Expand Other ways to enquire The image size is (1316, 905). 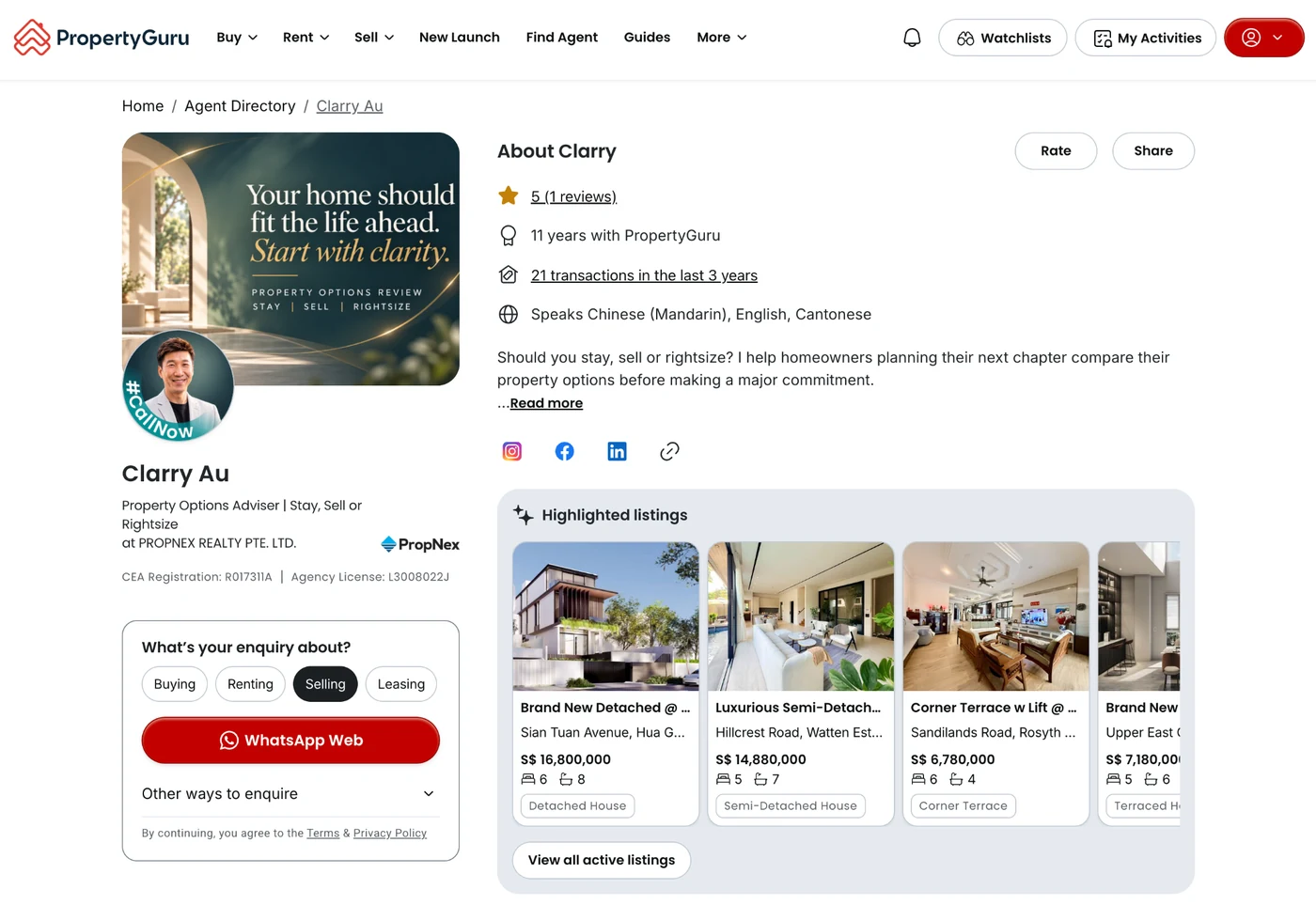pyautogui.click(x=290, y=794)
